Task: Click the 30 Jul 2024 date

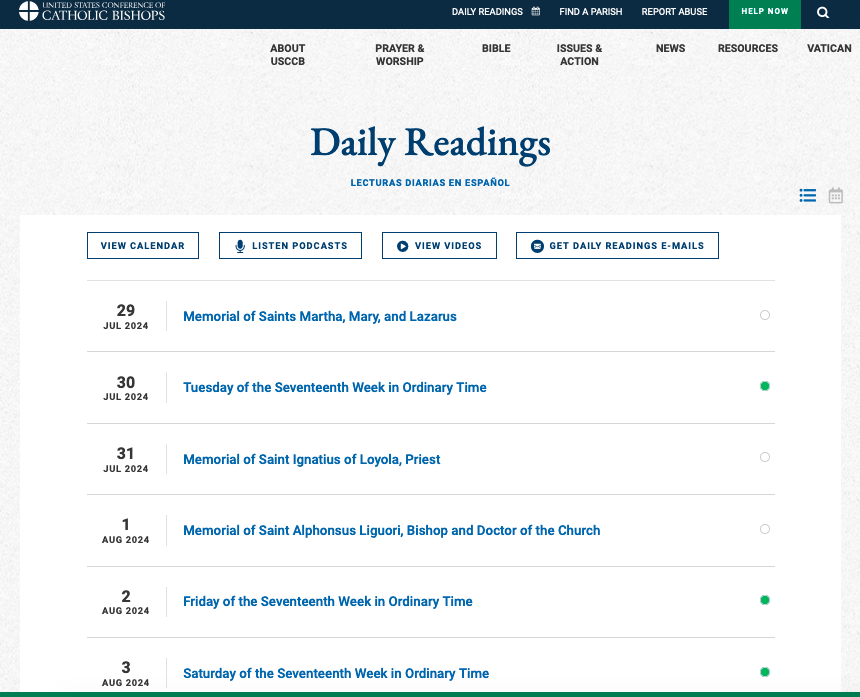Action: click(126, 388)
